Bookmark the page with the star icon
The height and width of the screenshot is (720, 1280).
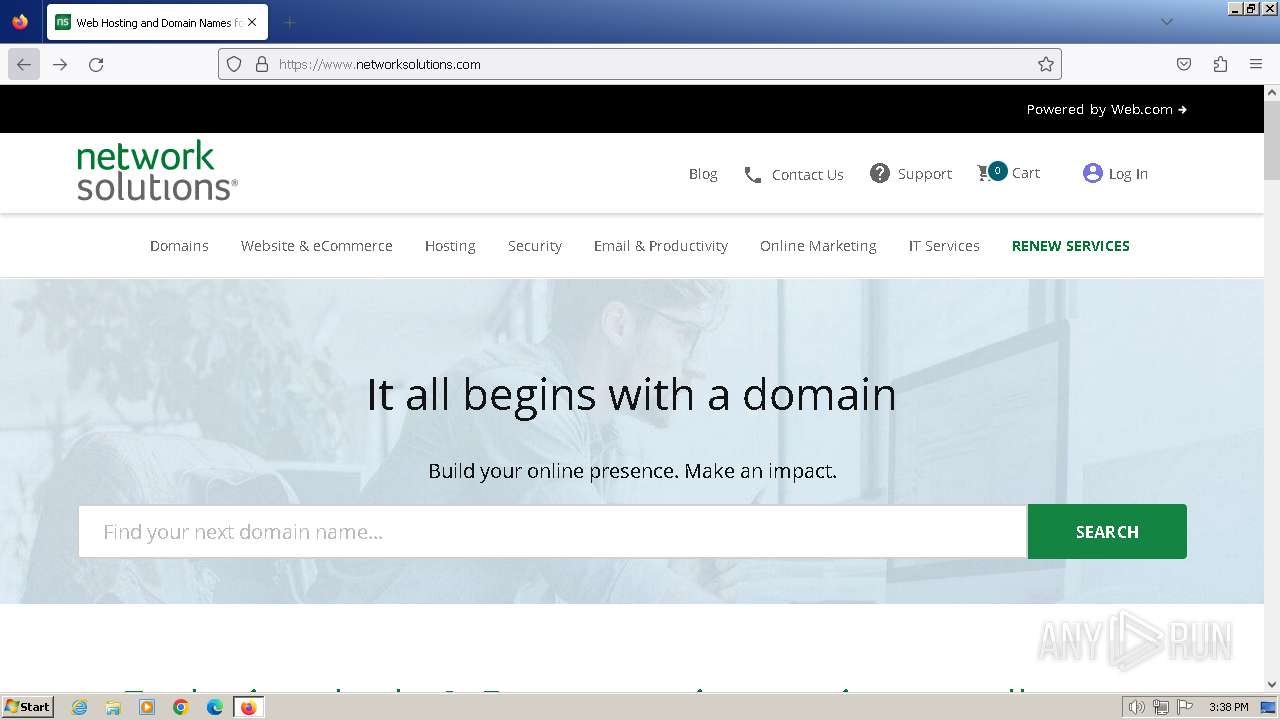[1046, 64]
